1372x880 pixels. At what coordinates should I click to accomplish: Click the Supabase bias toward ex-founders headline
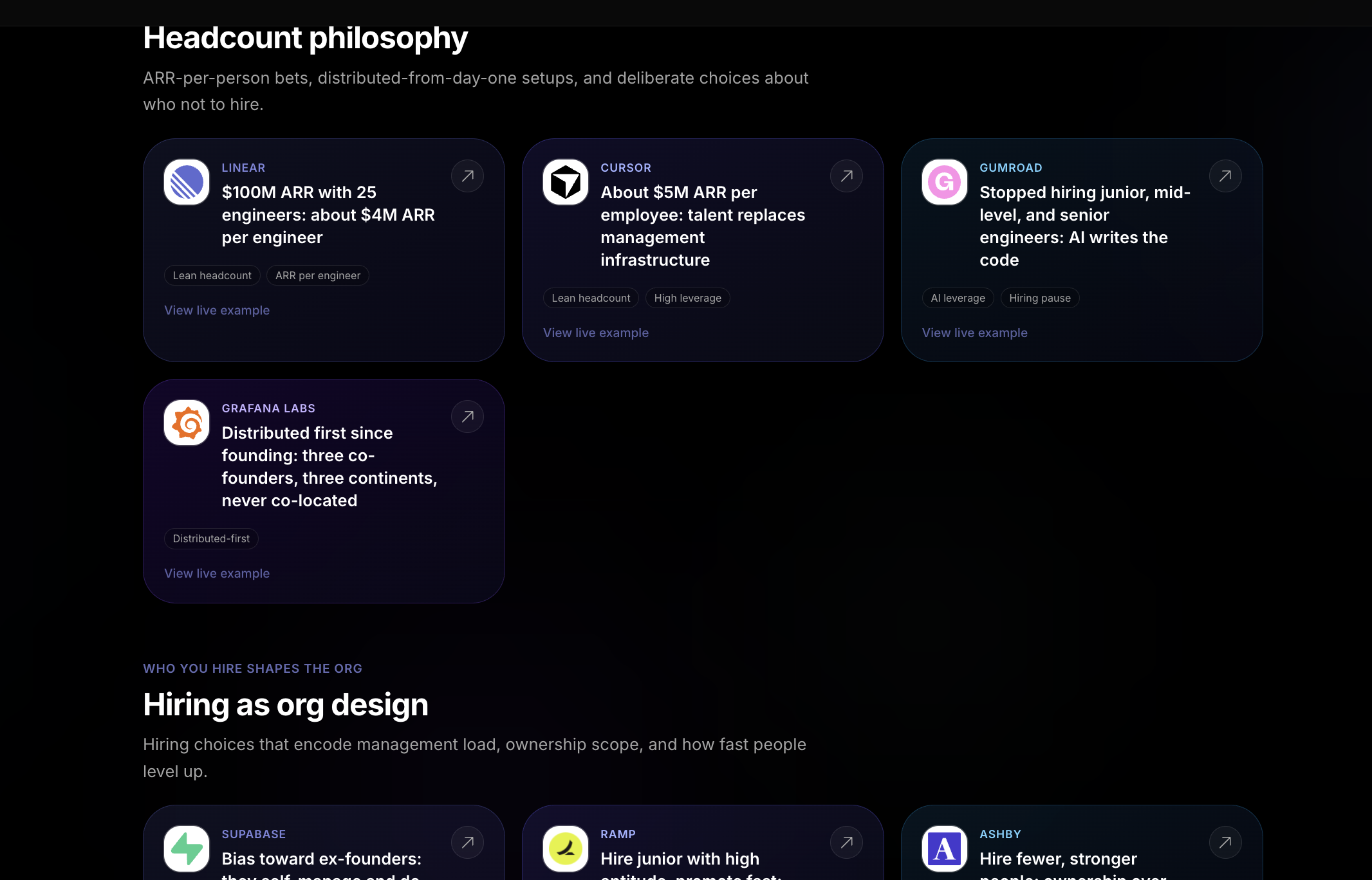pyautogui.click(x=322, y=864)
